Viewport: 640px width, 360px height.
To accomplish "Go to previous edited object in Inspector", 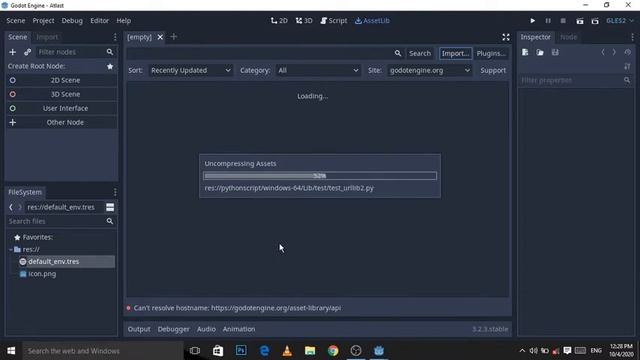I will click(603, 52).
